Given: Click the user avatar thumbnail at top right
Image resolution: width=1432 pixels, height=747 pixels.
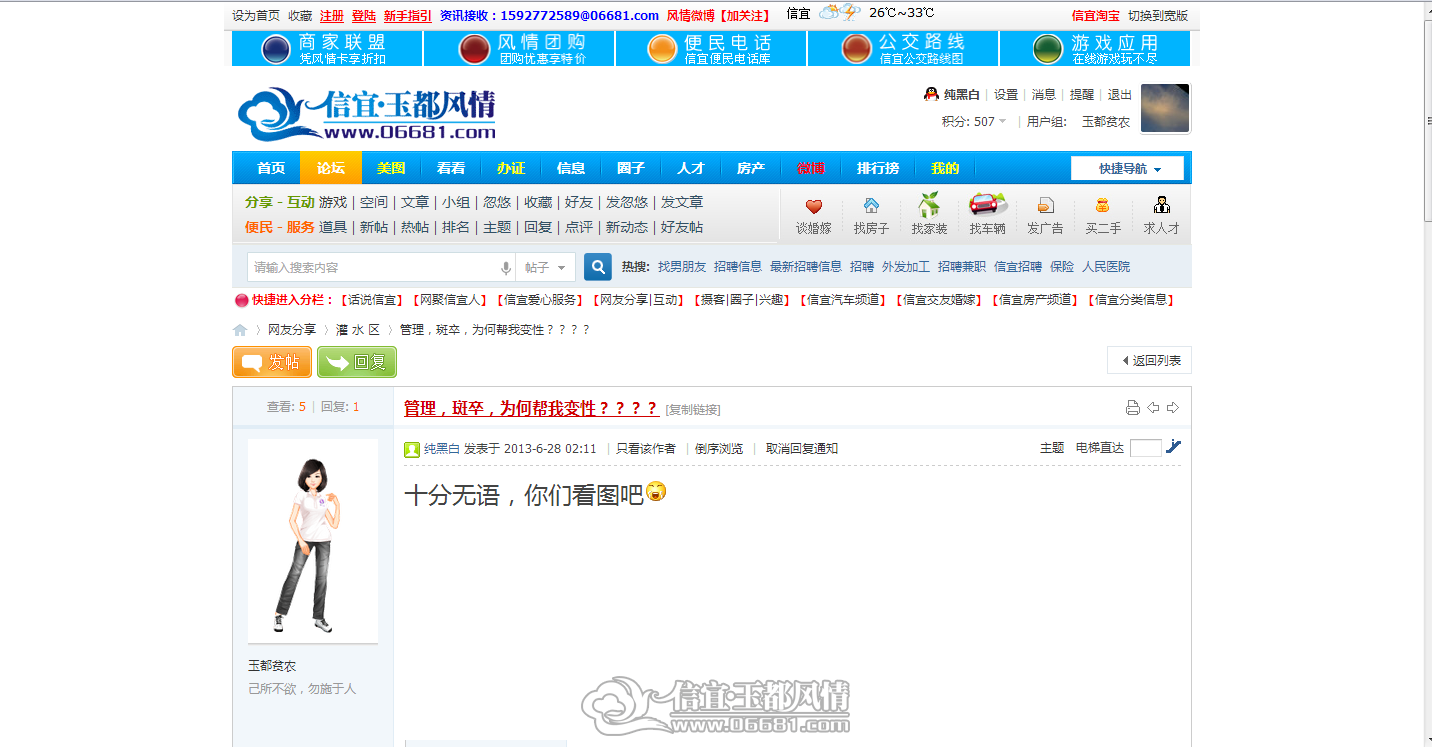Looking at the screenshot, I should tap(1166, 108).
